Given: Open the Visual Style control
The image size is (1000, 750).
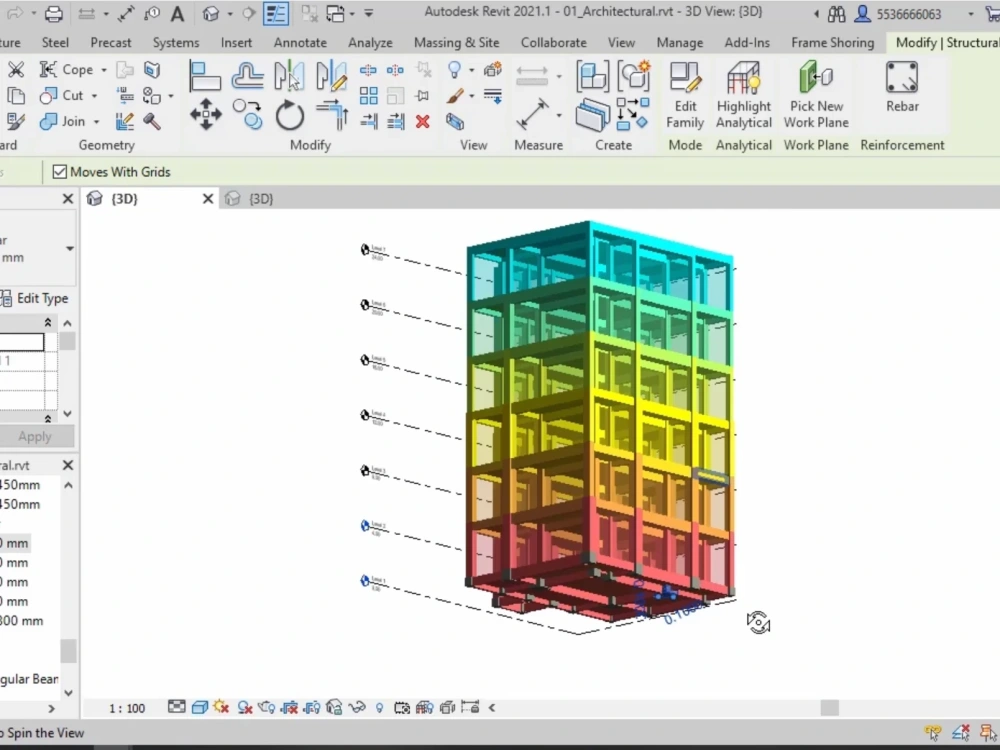Looking at the screenshot, I should 199,707.
